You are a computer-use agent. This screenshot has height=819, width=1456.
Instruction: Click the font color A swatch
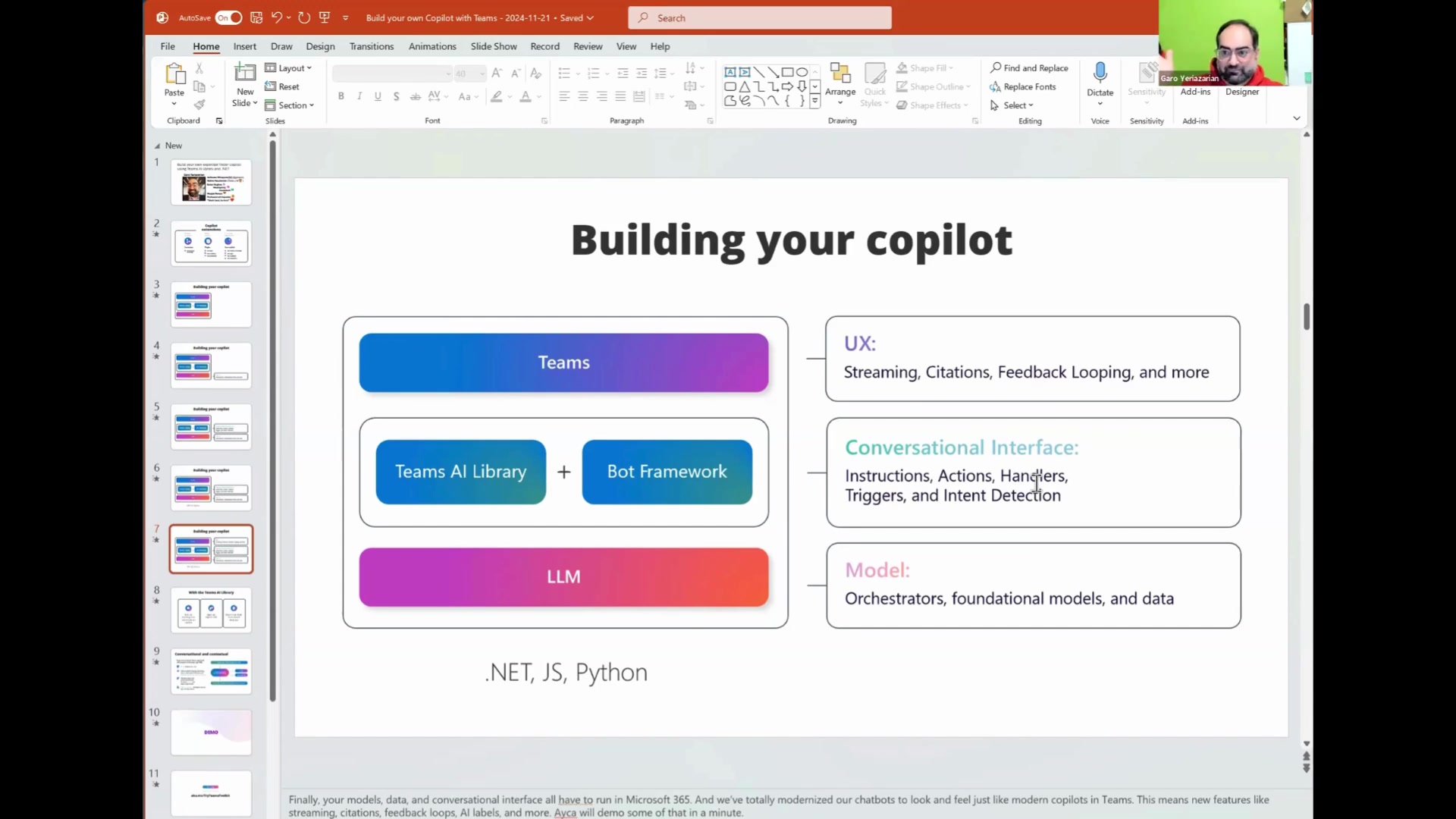(x=526, y=96)
